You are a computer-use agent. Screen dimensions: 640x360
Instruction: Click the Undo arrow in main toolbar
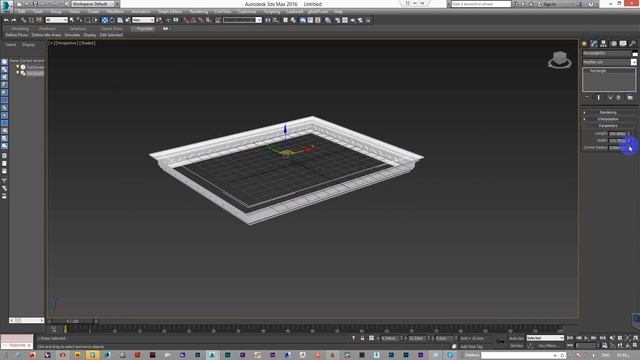(x=6, y=20)
